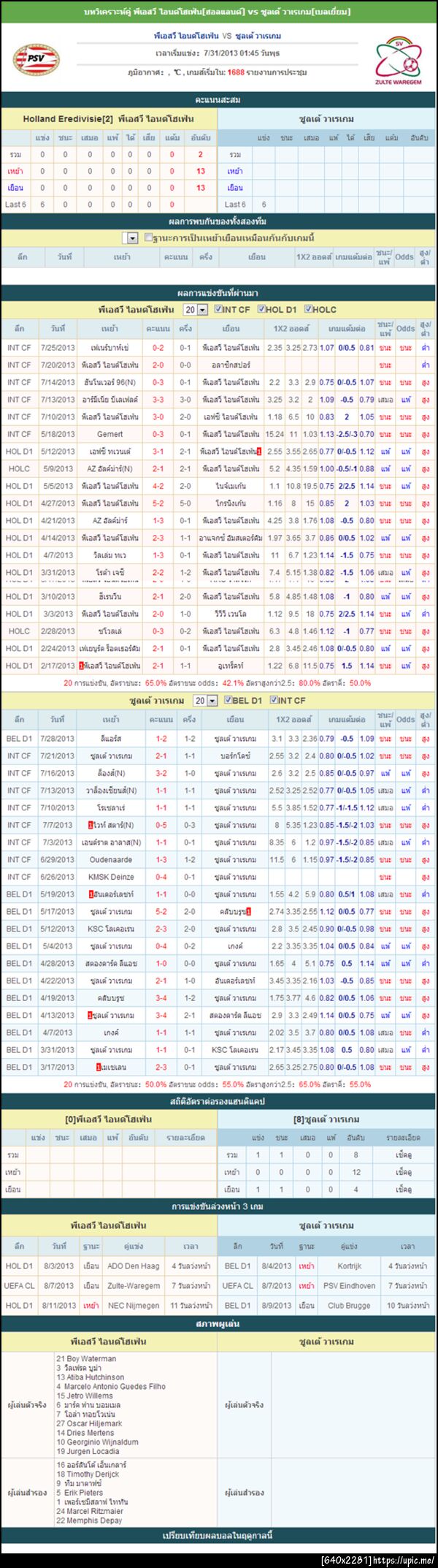Toggle INT CF checkbox in PSV results filter
Screen dimensions: 438x1568
218,309
